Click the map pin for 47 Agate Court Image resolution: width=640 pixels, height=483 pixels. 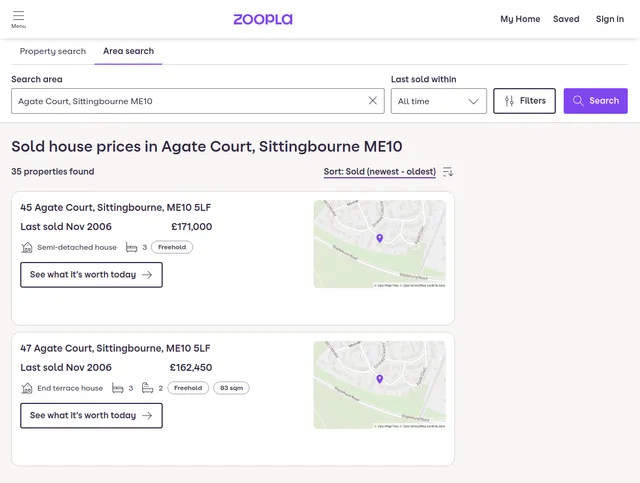(379, 379)
